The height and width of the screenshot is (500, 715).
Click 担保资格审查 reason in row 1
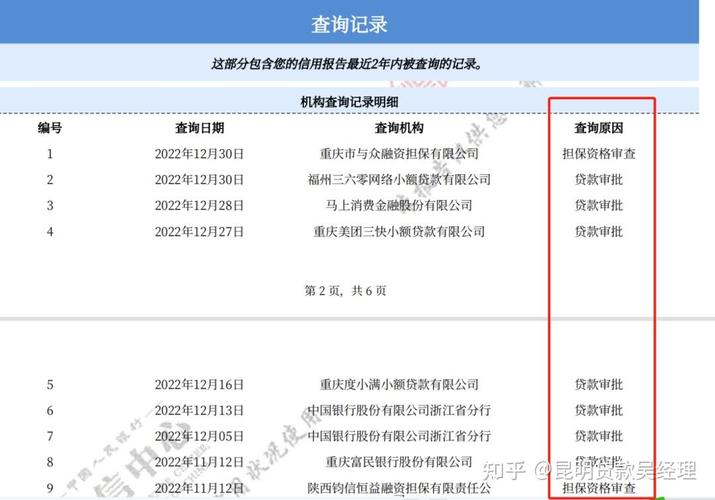pyautogui.click(x=598, y=154)
